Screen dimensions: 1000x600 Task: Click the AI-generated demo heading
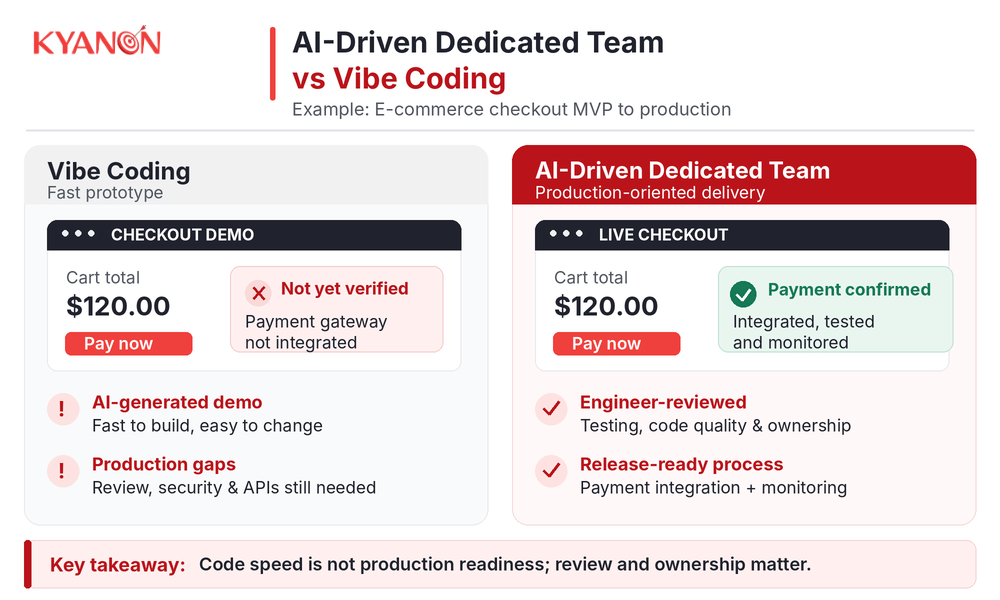tap(177, 402)
